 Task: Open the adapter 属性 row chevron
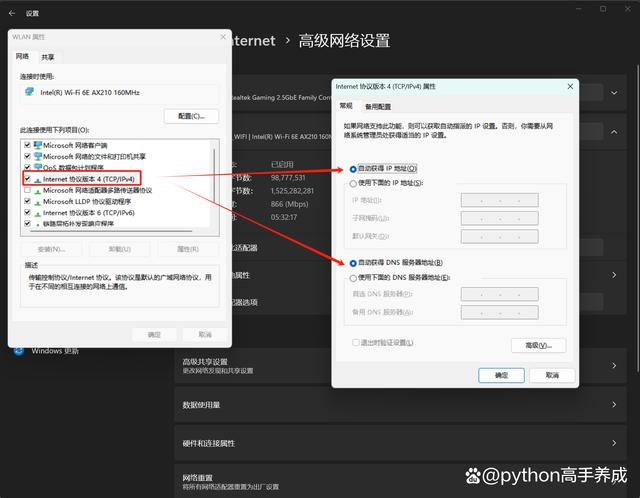[x=614, y=275]
